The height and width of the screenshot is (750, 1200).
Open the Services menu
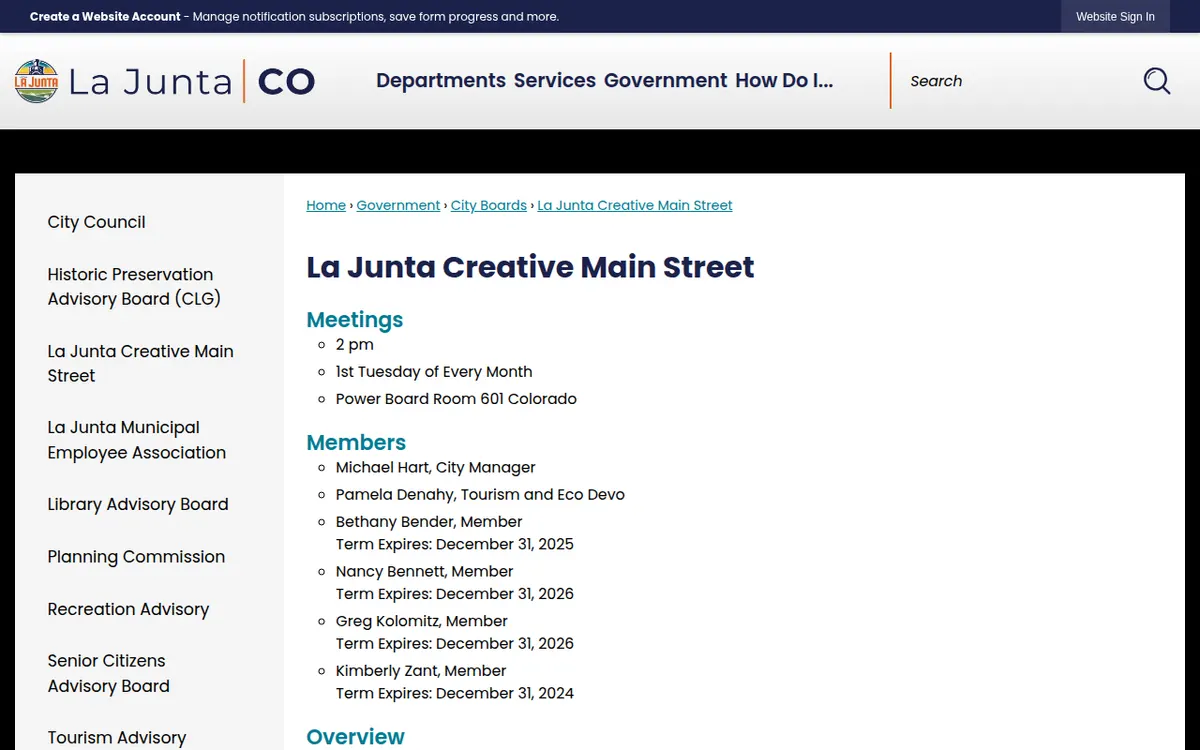(555, 81)
